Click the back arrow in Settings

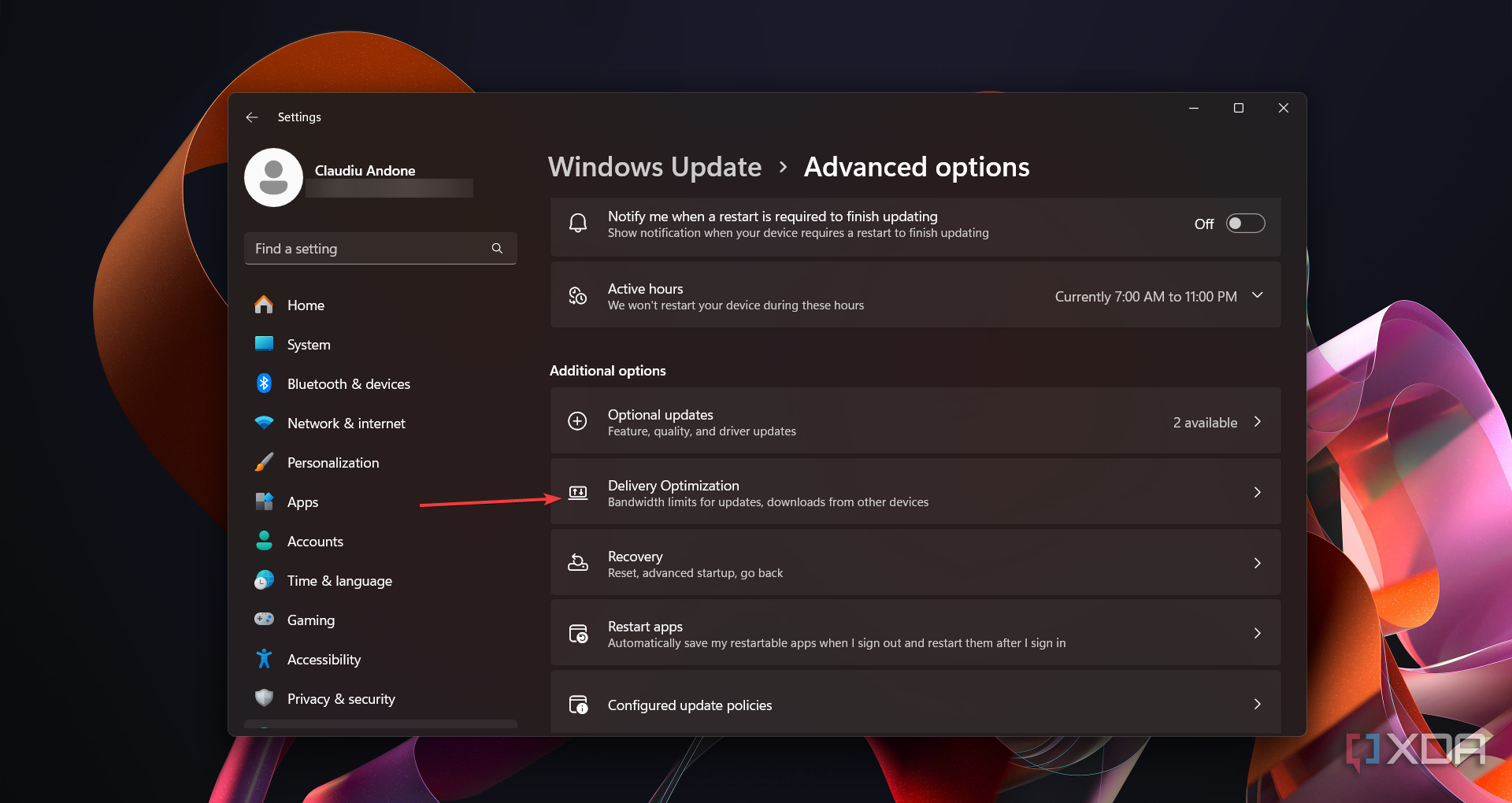pyautogui.click(x=252, y=117)
